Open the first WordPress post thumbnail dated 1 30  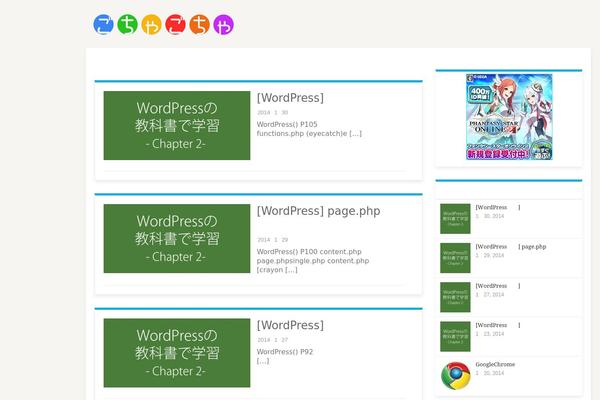(177, 126)
